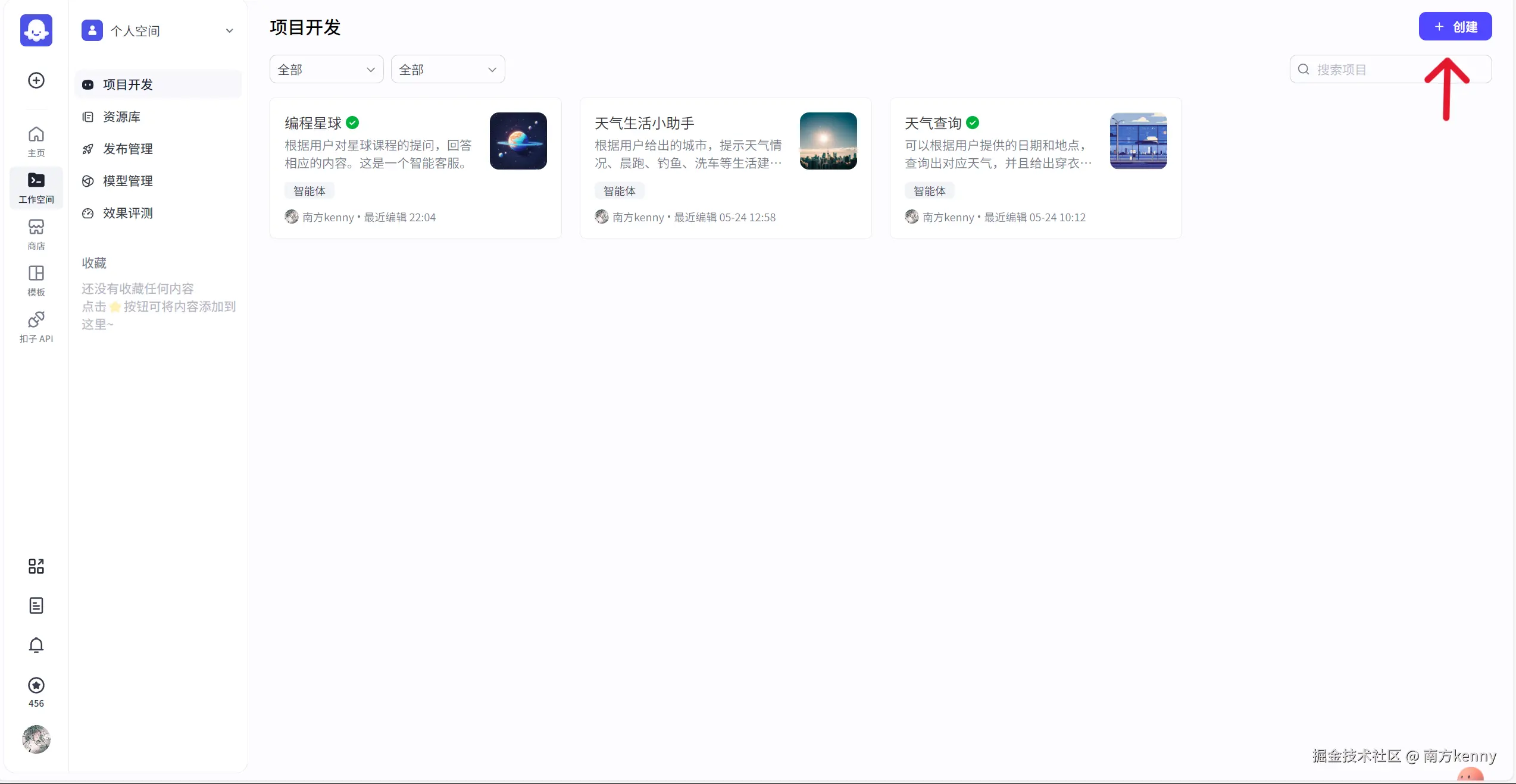Select the 发布管理 menu item
The height and width of the screenshot is (784, 1516).
pyautogui.click(x=127, y=149)
